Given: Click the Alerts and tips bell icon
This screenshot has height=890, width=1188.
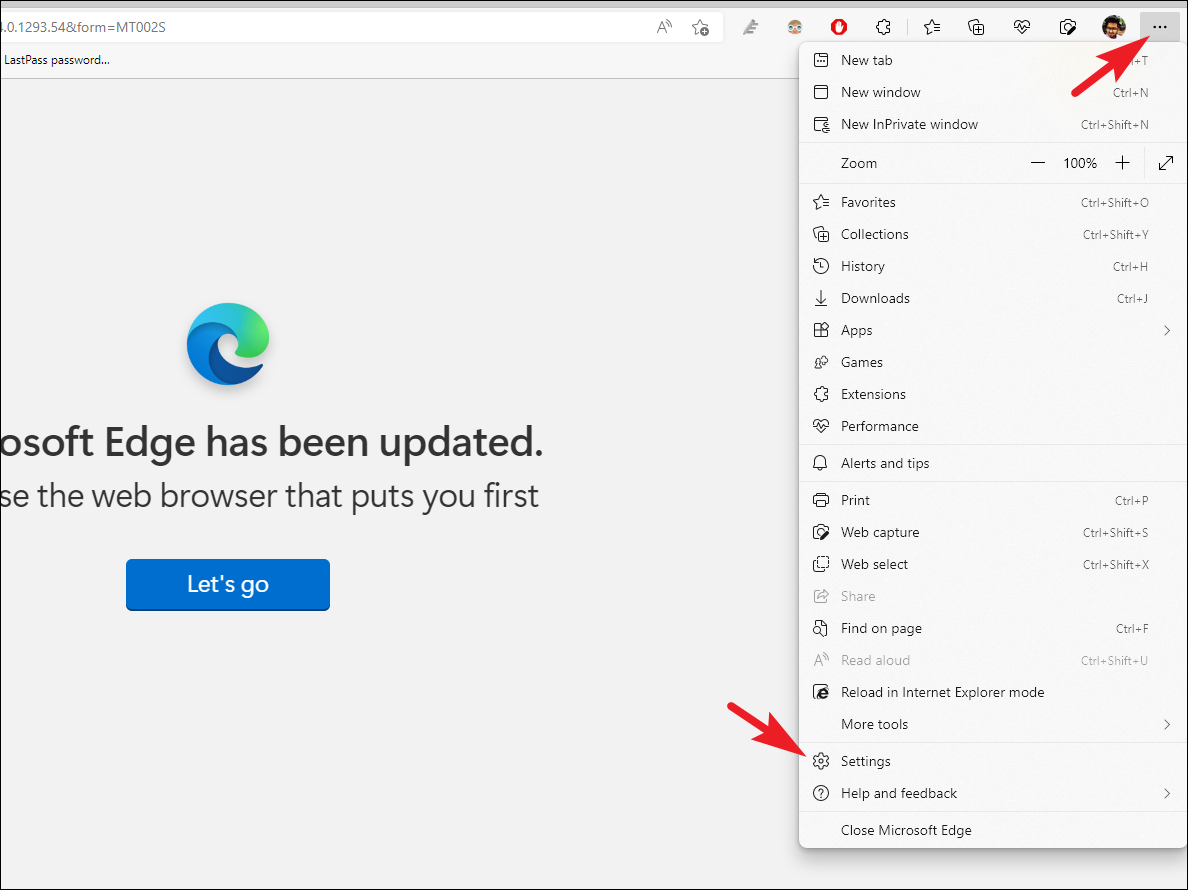Looking at the screenshot, I should (821, 463).
